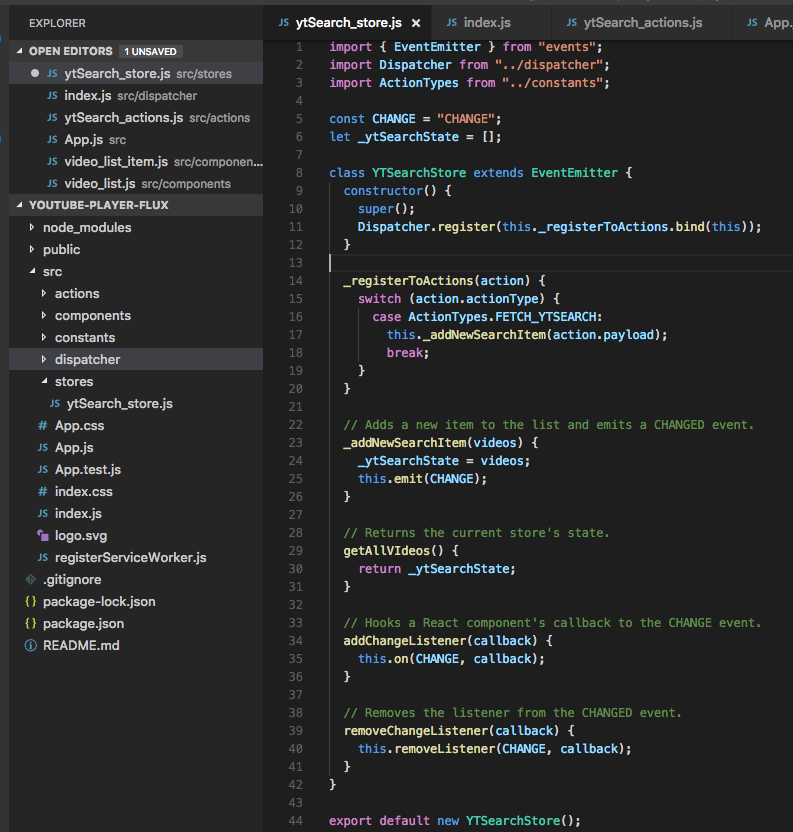793x832 pixels.
Task: Click the info icon of README.md
Action: pos(31,645)
